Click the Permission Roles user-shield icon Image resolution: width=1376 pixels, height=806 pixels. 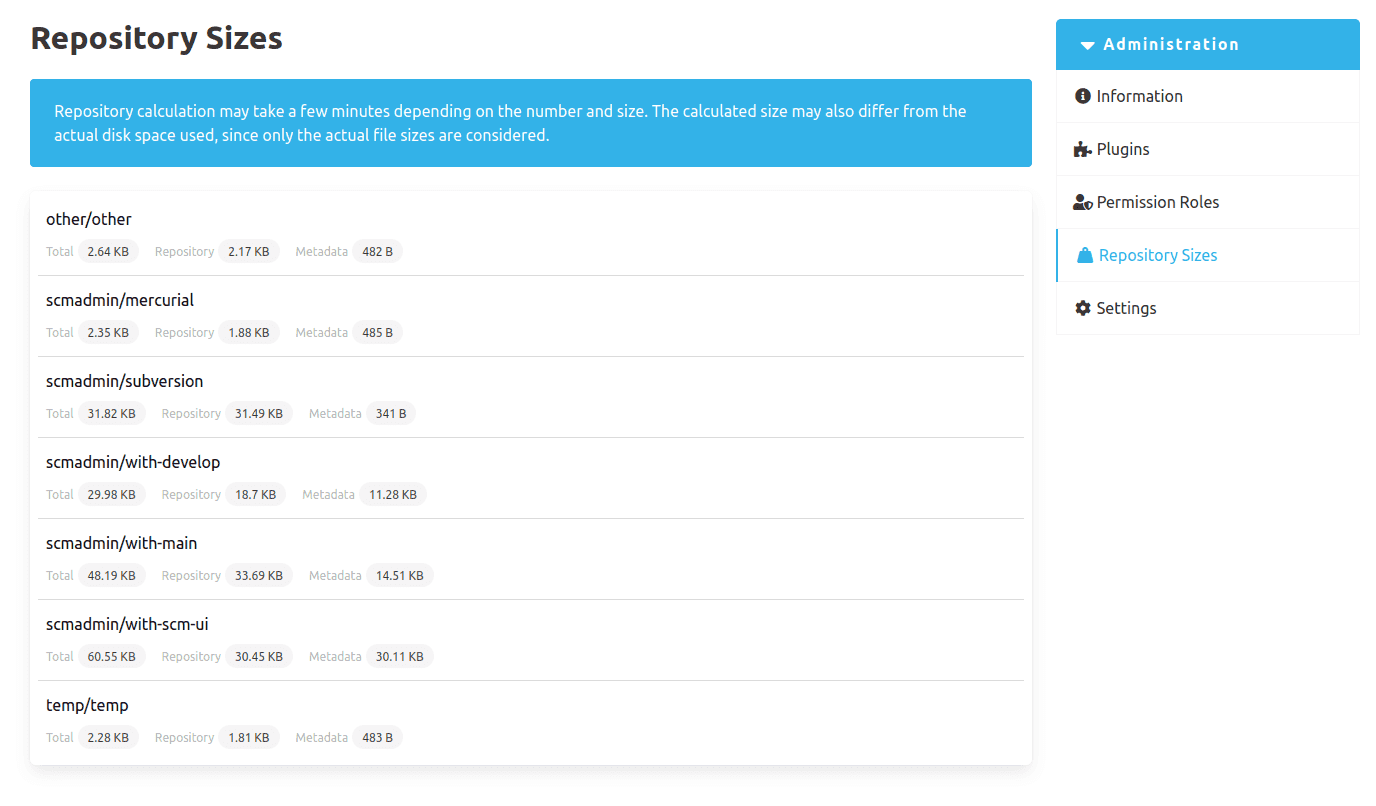1083,202
